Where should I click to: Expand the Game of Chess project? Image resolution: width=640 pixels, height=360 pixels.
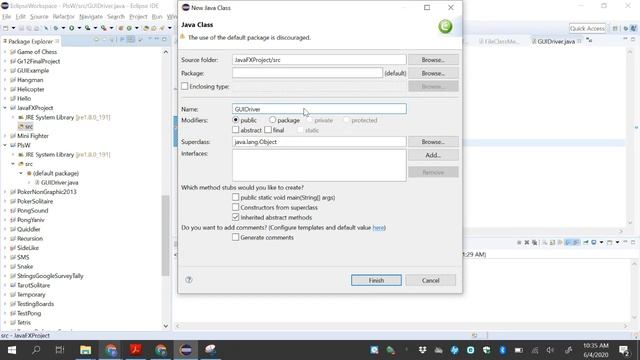tap(5, 52)
